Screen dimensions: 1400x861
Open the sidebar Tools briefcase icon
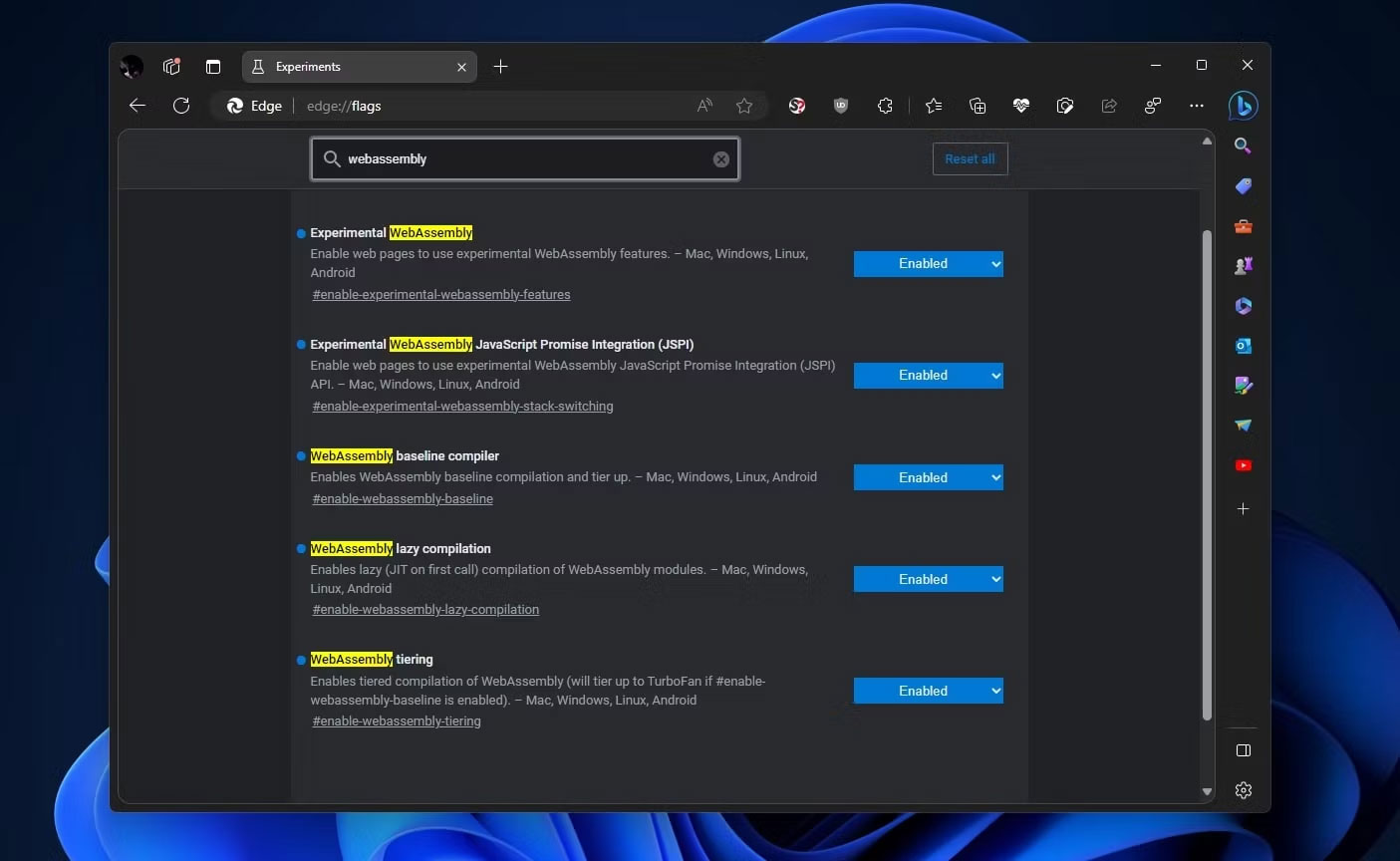point(1243,226)
